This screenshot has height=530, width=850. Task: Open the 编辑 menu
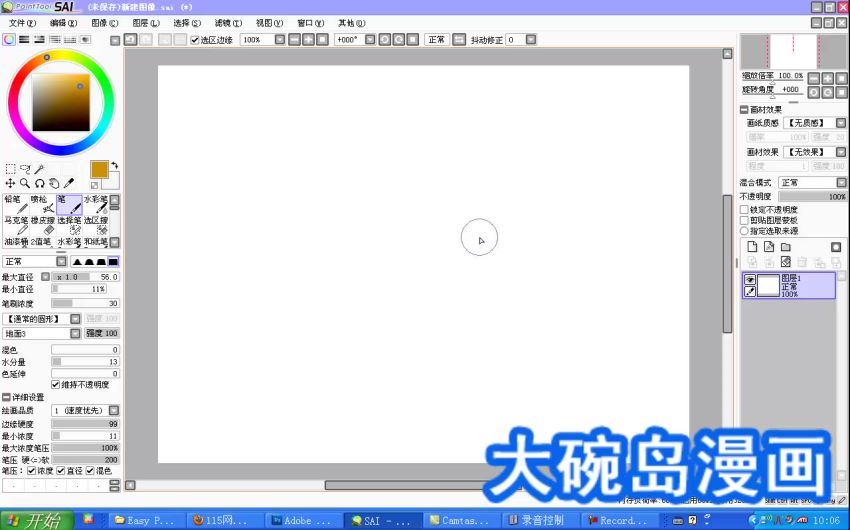point(63,23)
